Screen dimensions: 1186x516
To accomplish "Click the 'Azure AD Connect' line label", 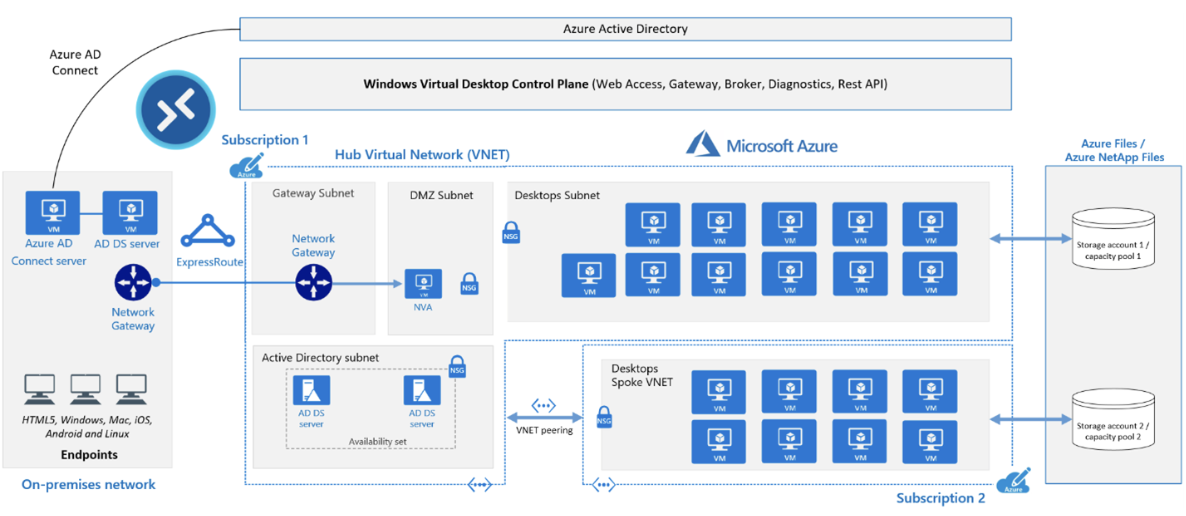I will pos(73,62).
